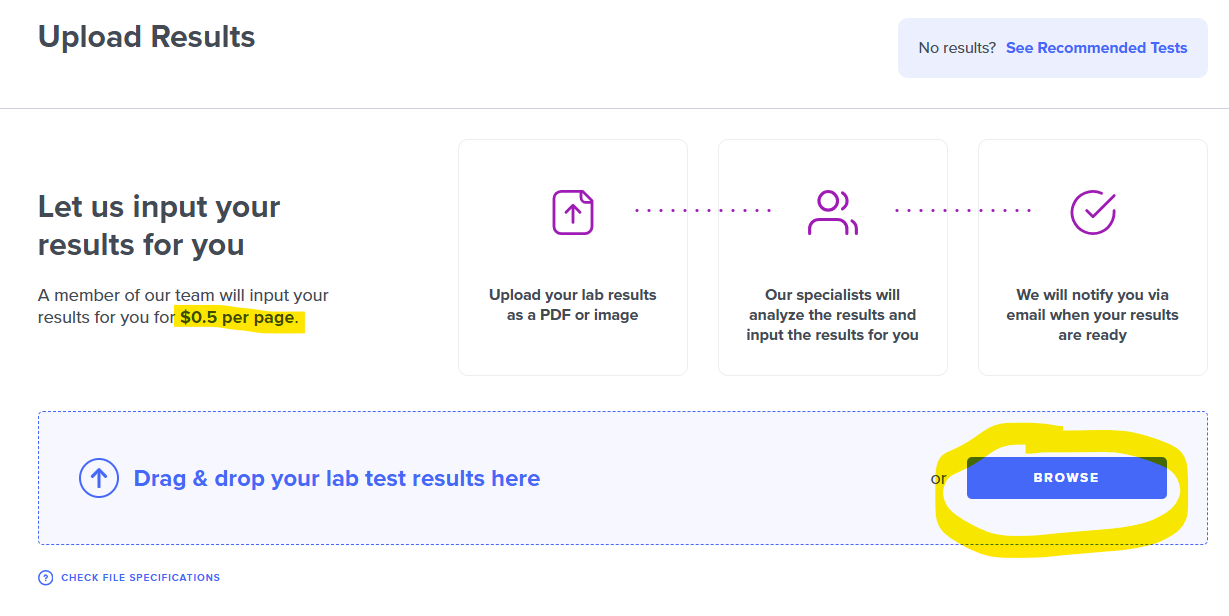Click the 'We will notify you via email' card
The width and height of the screenshot is (1229, 616).
[x=1092, y=257]
